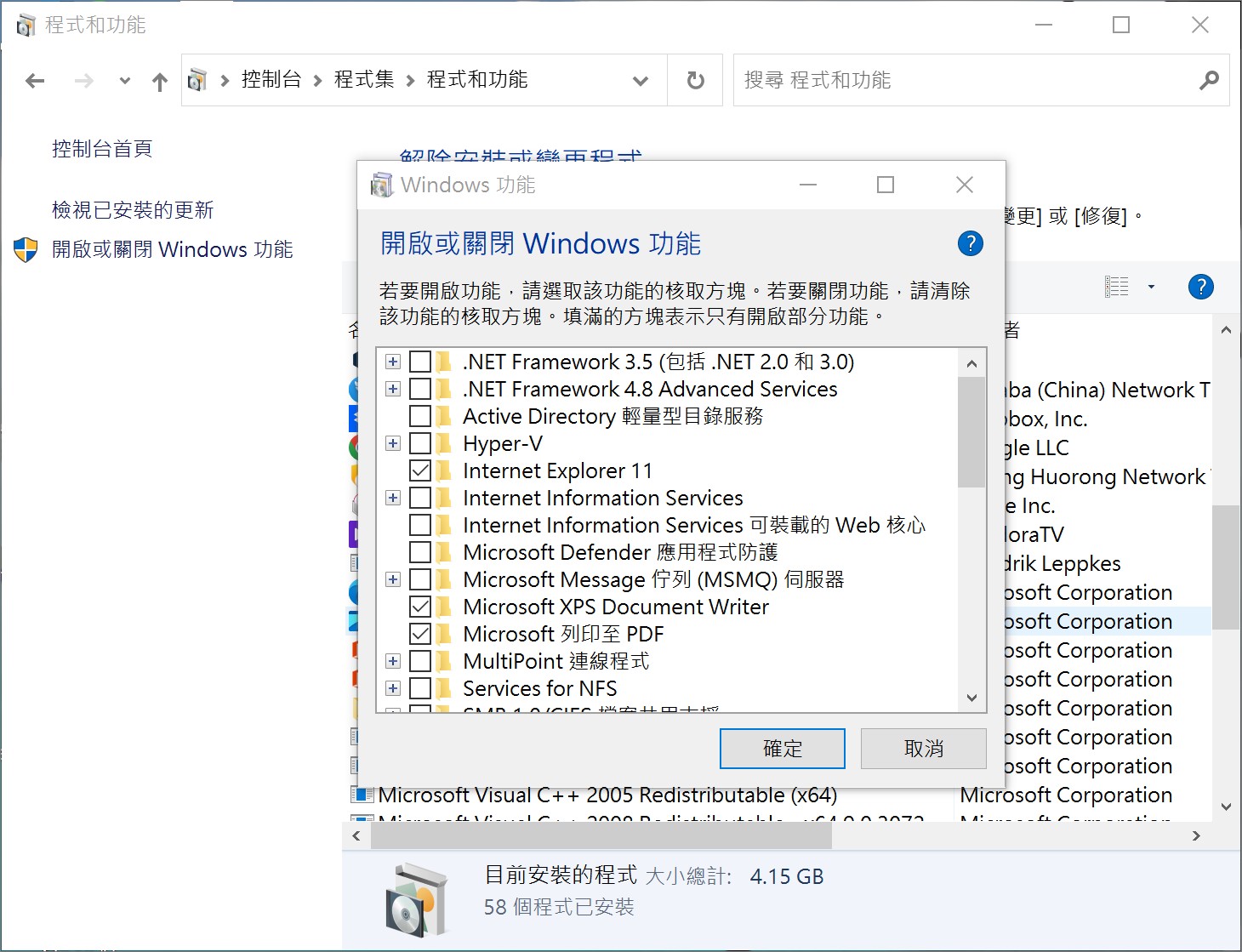The width and height of the screenshot is (1242, 952).
Task: Check MultiPoint 連線程式 checkbox
Action: 420,661
